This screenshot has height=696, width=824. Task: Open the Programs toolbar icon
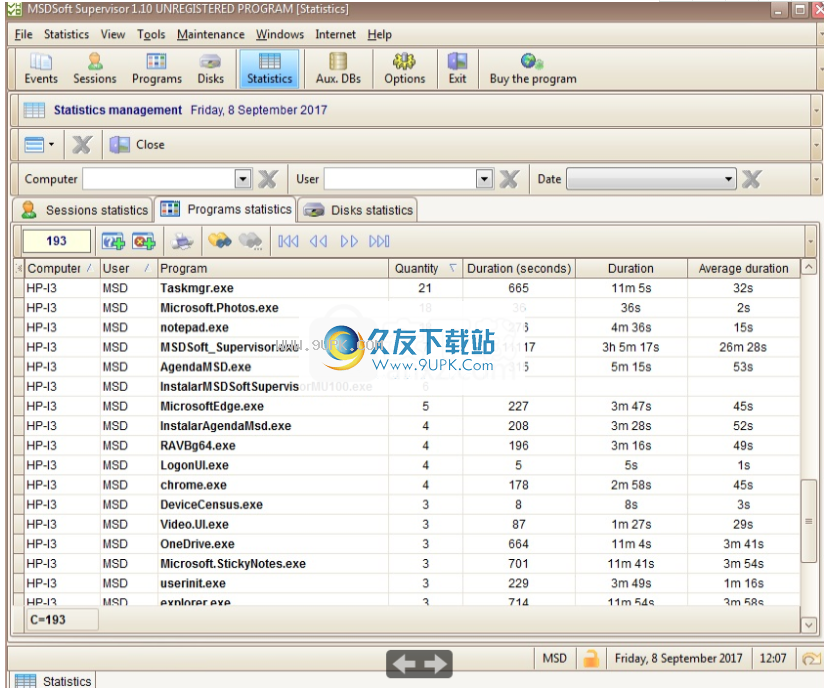pyautogui.click(x=157, y=69)
